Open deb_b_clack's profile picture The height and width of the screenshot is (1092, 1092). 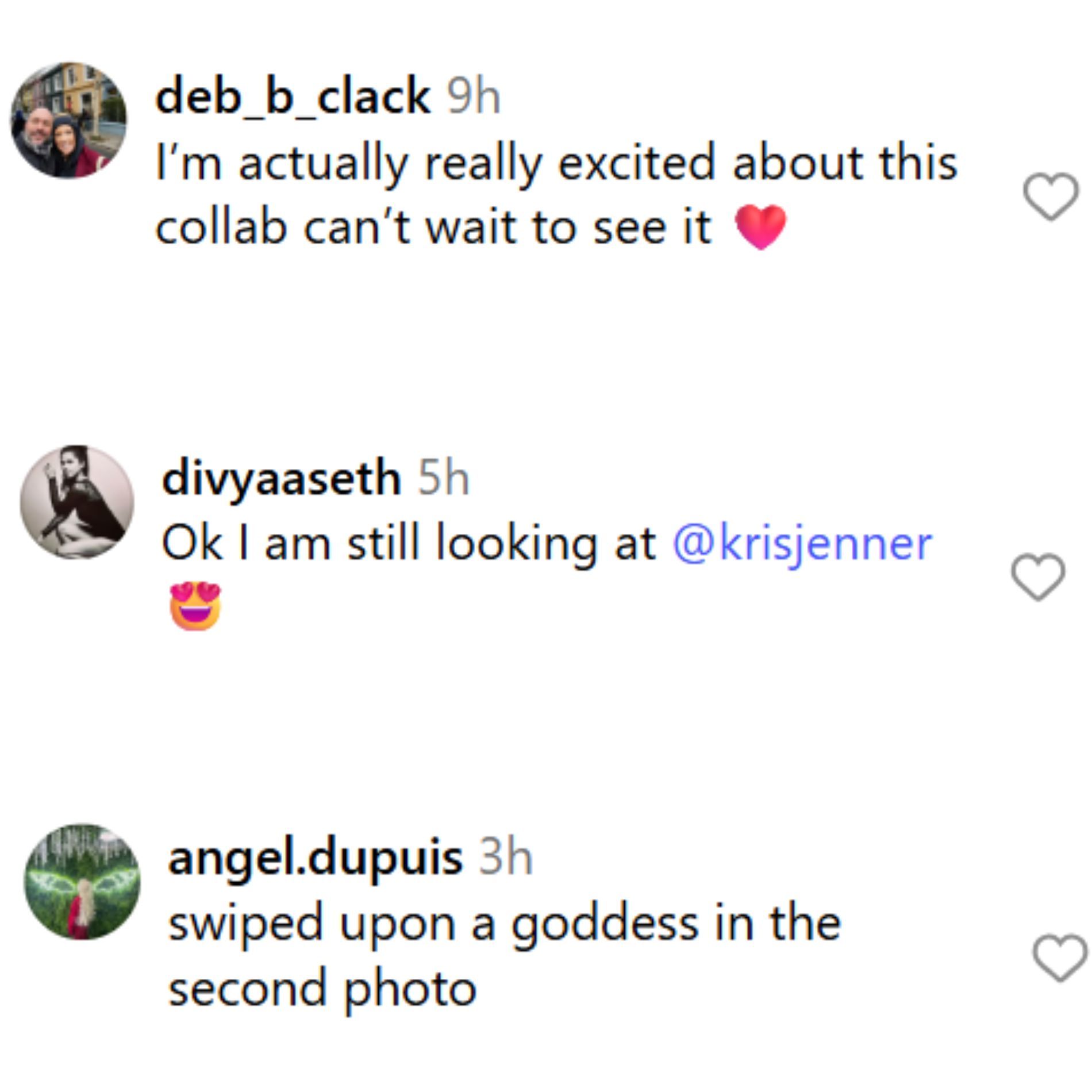[69, 121]
